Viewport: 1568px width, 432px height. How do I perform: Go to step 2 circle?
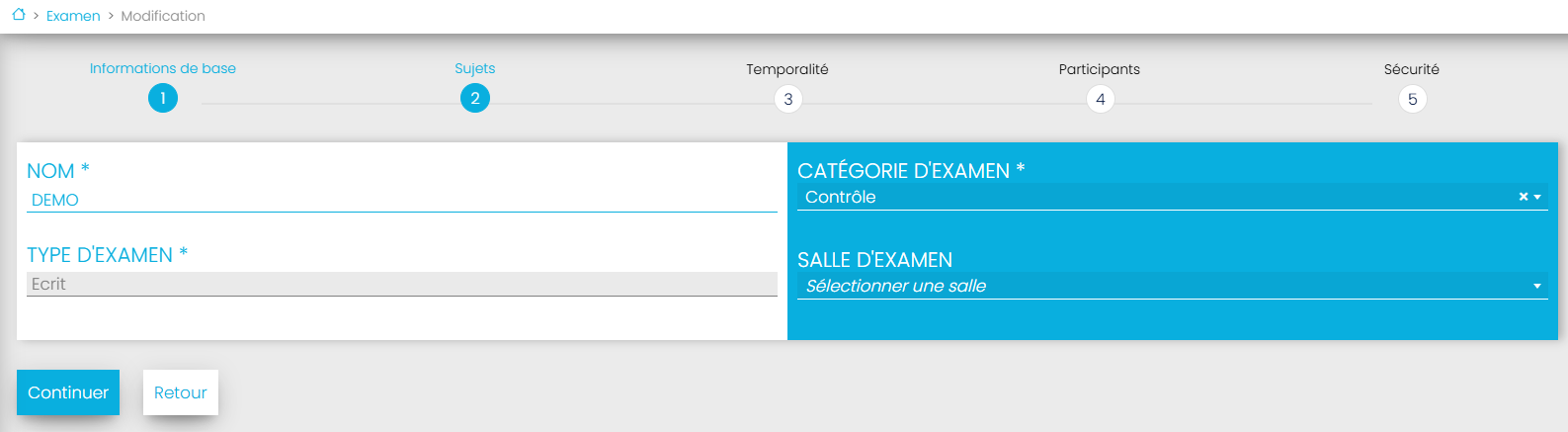(x=475, y=98)
